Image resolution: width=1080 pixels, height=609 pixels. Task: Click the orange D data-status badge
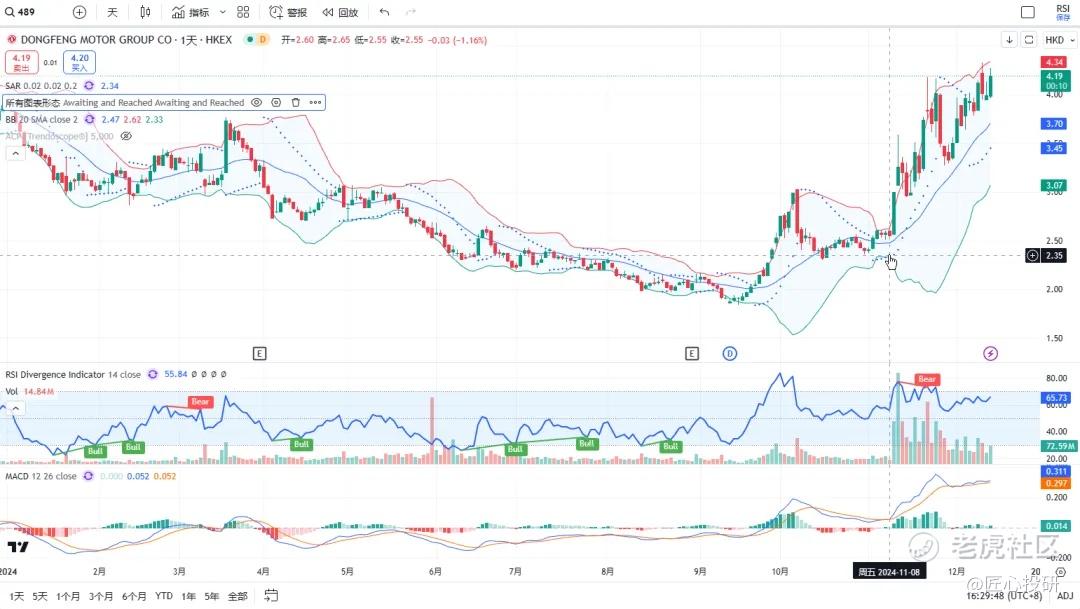pyautogui.click(x=262, y=40)
